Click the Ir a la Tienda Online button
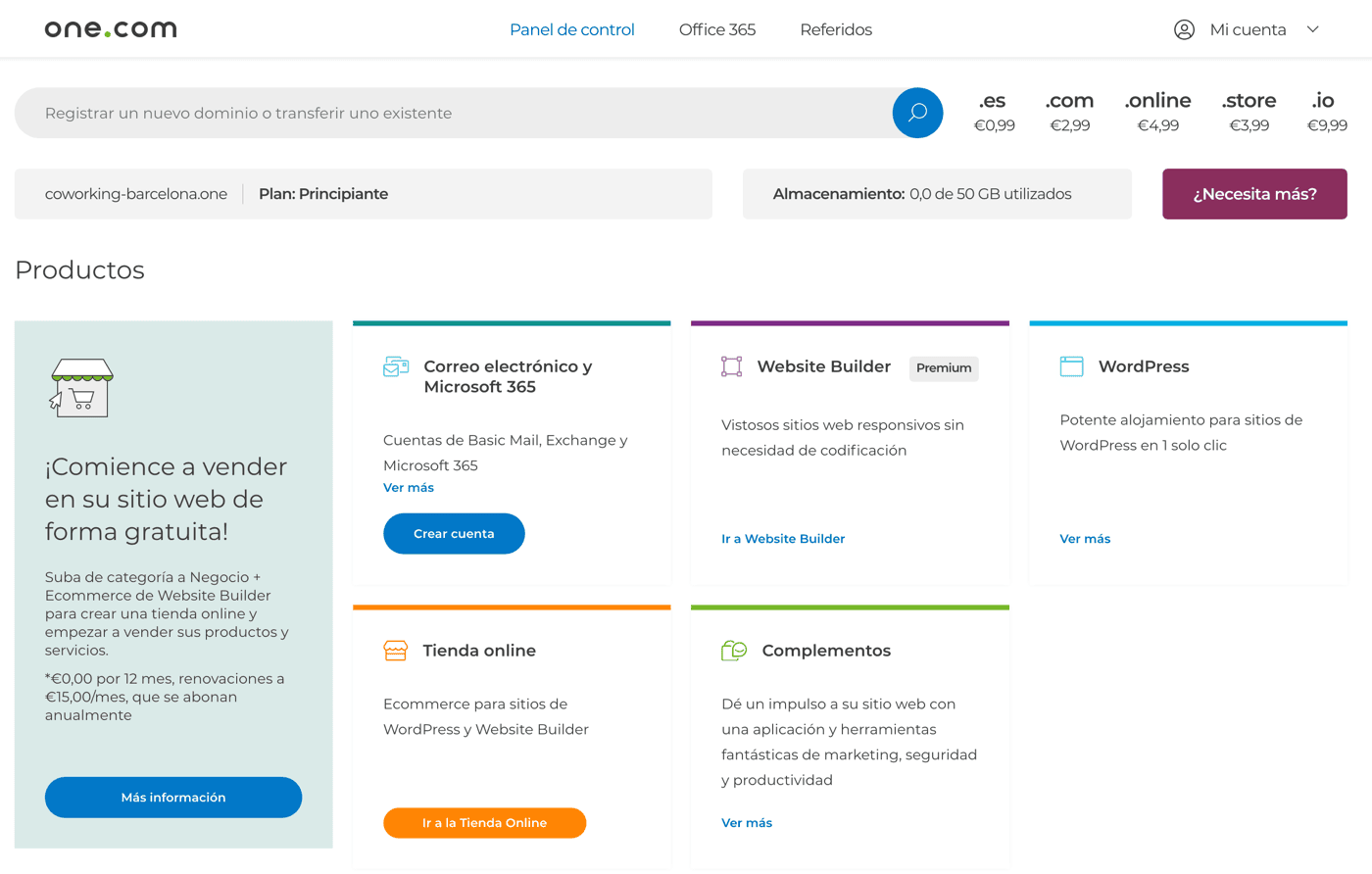Viewport: 1372px width, 874px height. 484,823
